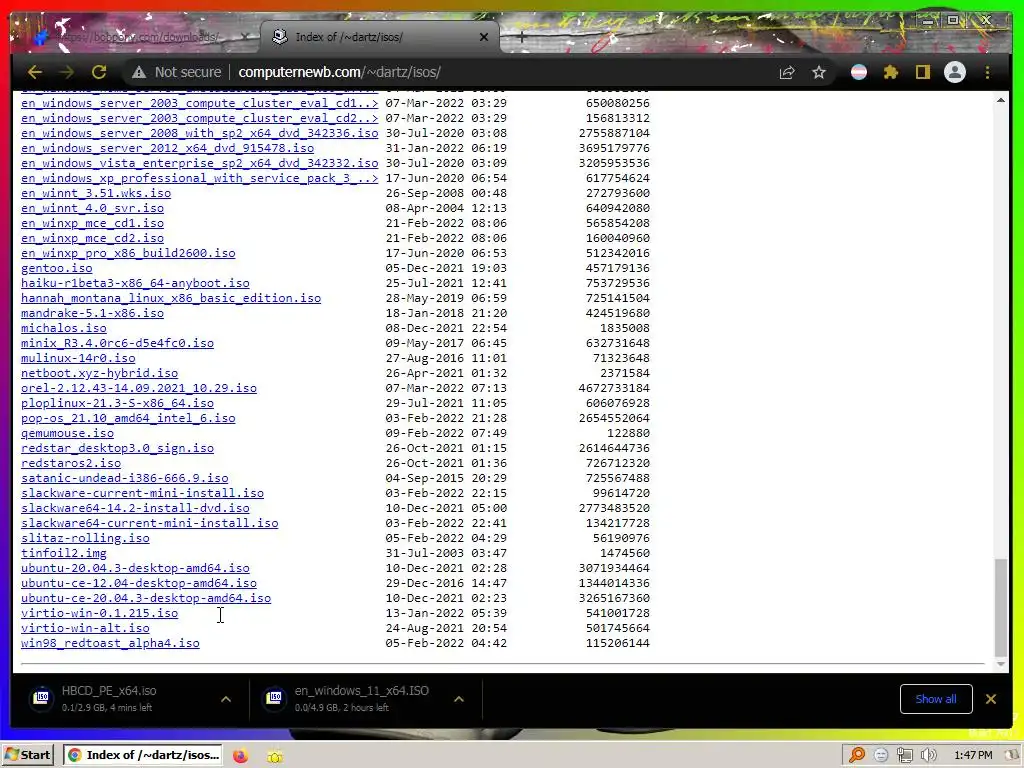Image resolution: width=1024 pixels, height=768 pixels.
Task: Open the Chrome three-dot menu
Action: (987, 72)
